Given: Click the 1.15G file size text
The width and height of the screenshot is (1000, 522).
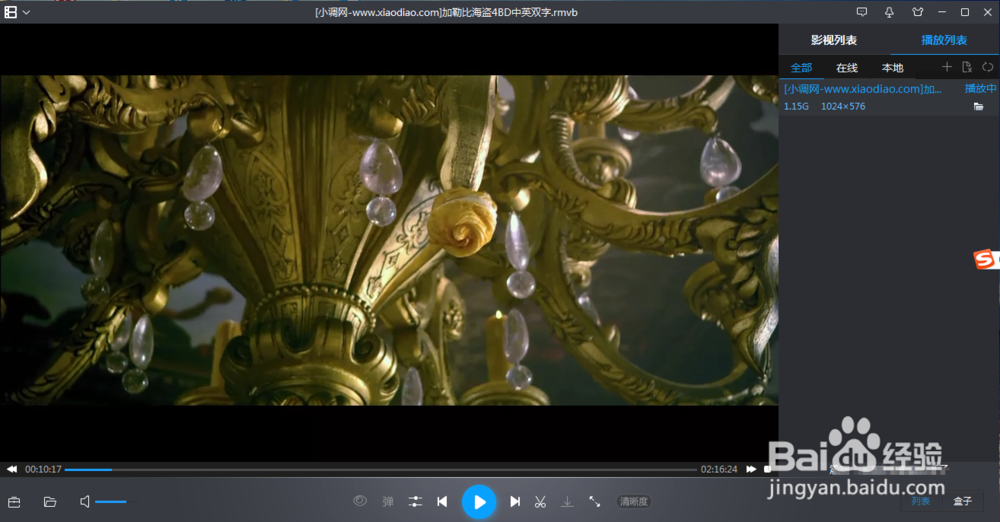Looking at the screenshot, I should click(796, 107).
